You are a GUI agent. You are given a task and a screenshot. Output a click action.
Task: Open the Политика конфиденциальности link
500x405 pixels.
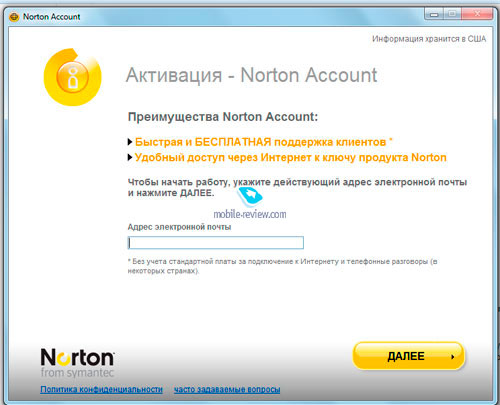pyautogui.click(x=101, y=389)
